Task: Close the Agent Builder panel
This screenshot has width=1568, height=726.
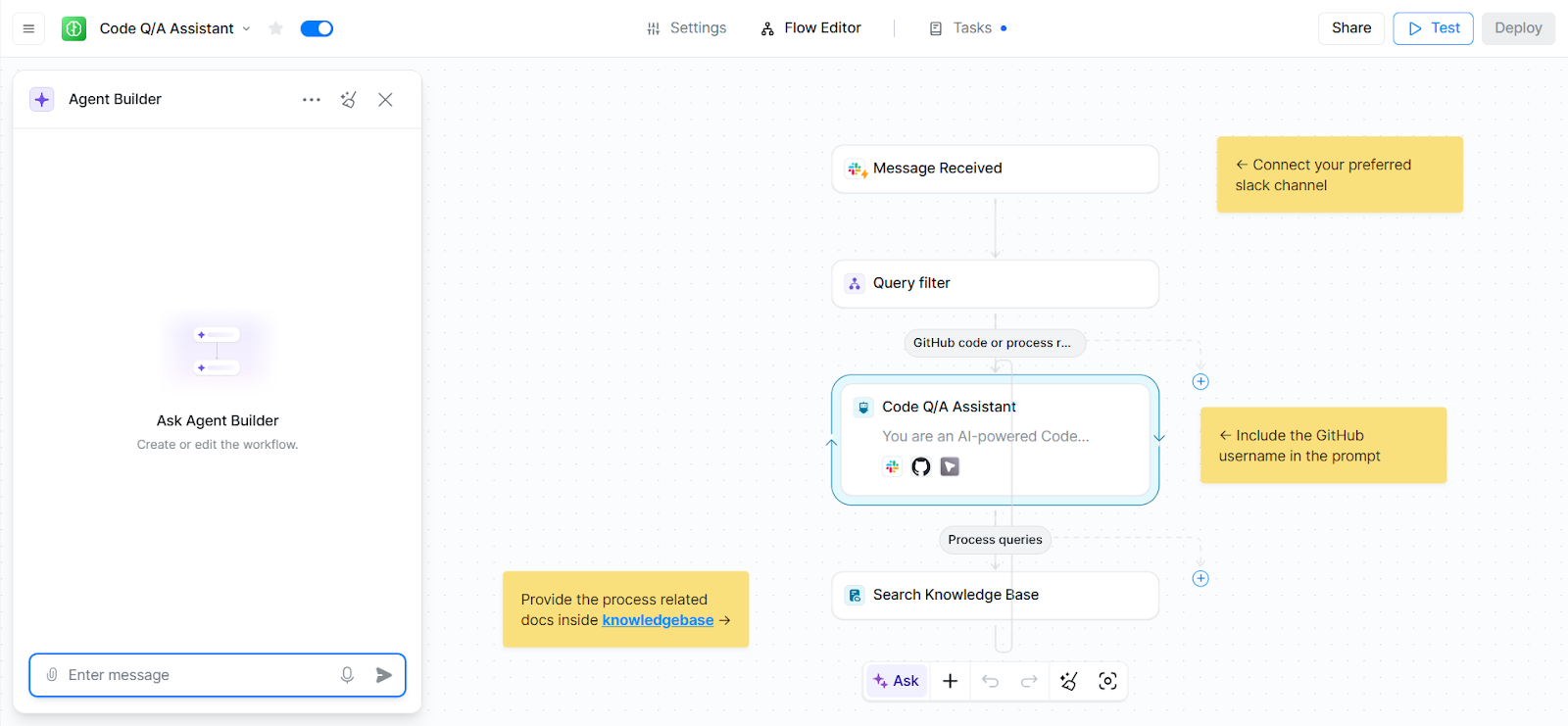Action: 385,99
